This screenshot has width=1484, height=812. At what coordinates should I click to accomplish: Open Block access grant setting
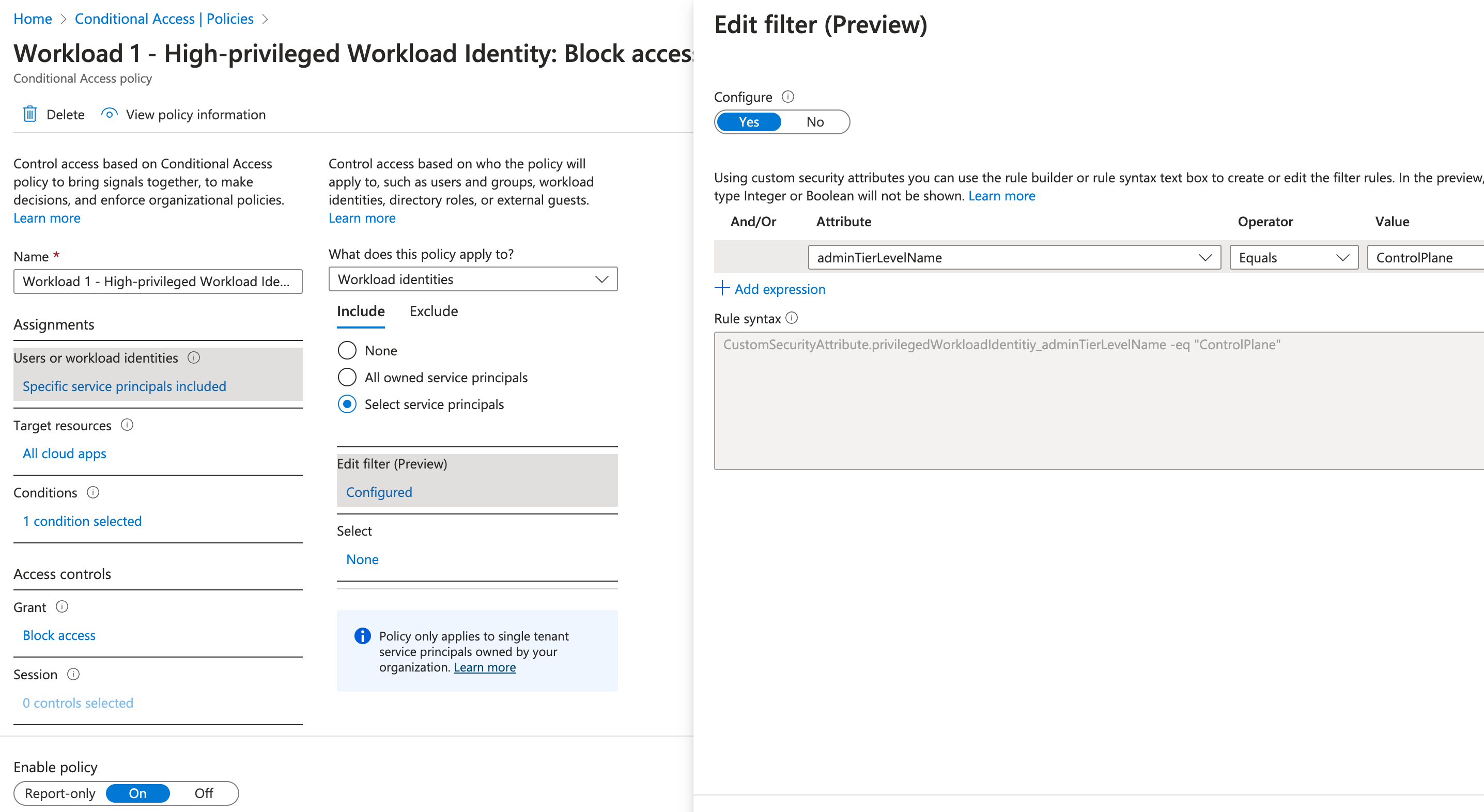point(59,635)
